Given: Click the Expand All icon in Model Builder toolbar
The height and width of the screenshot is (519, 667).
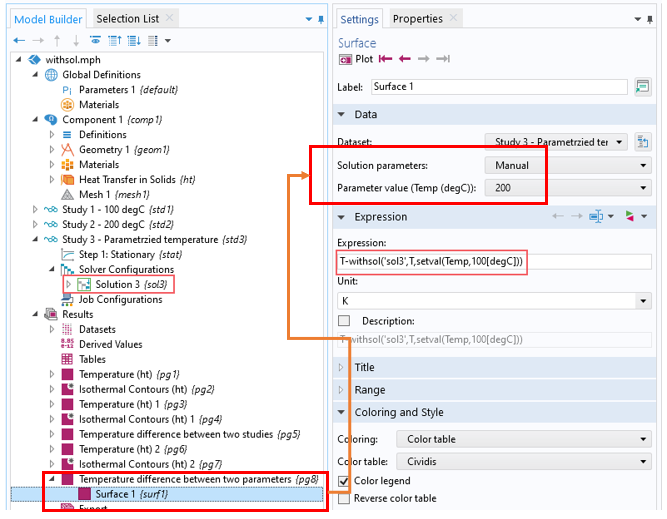Looking at the screenshot, I should tap(131, 40).
